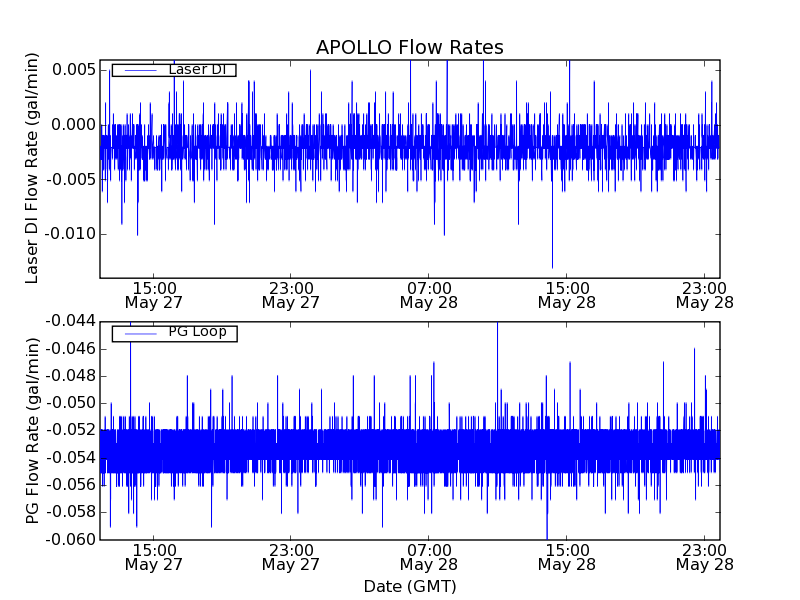Click the Date (GMT) x-axis label
The width and height of the screenshot is (800, 600).
pos(409,586)
